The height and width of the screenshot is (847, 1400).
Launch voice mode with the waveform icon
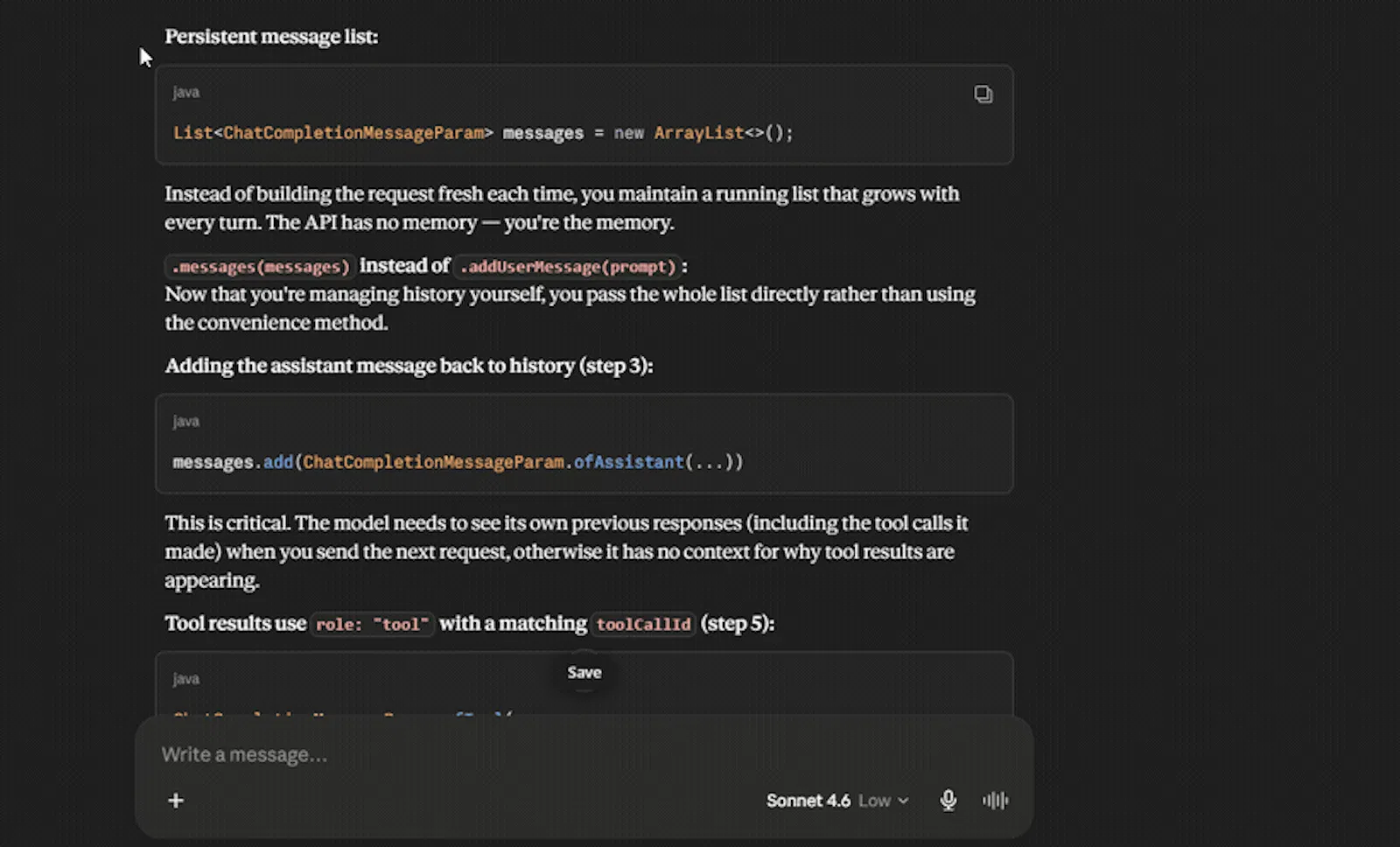996,801
